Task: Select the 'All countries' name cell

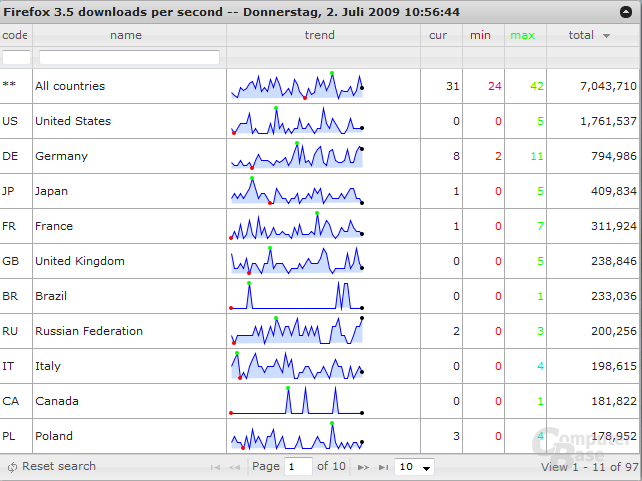Action: (129, 86)
